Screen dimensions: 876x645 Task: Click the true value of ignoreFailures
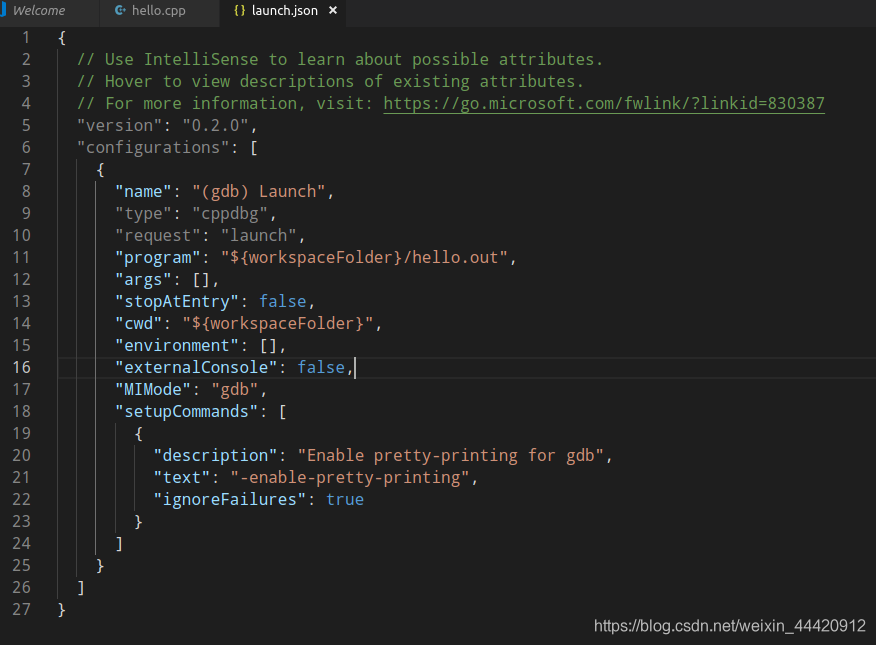345,499
